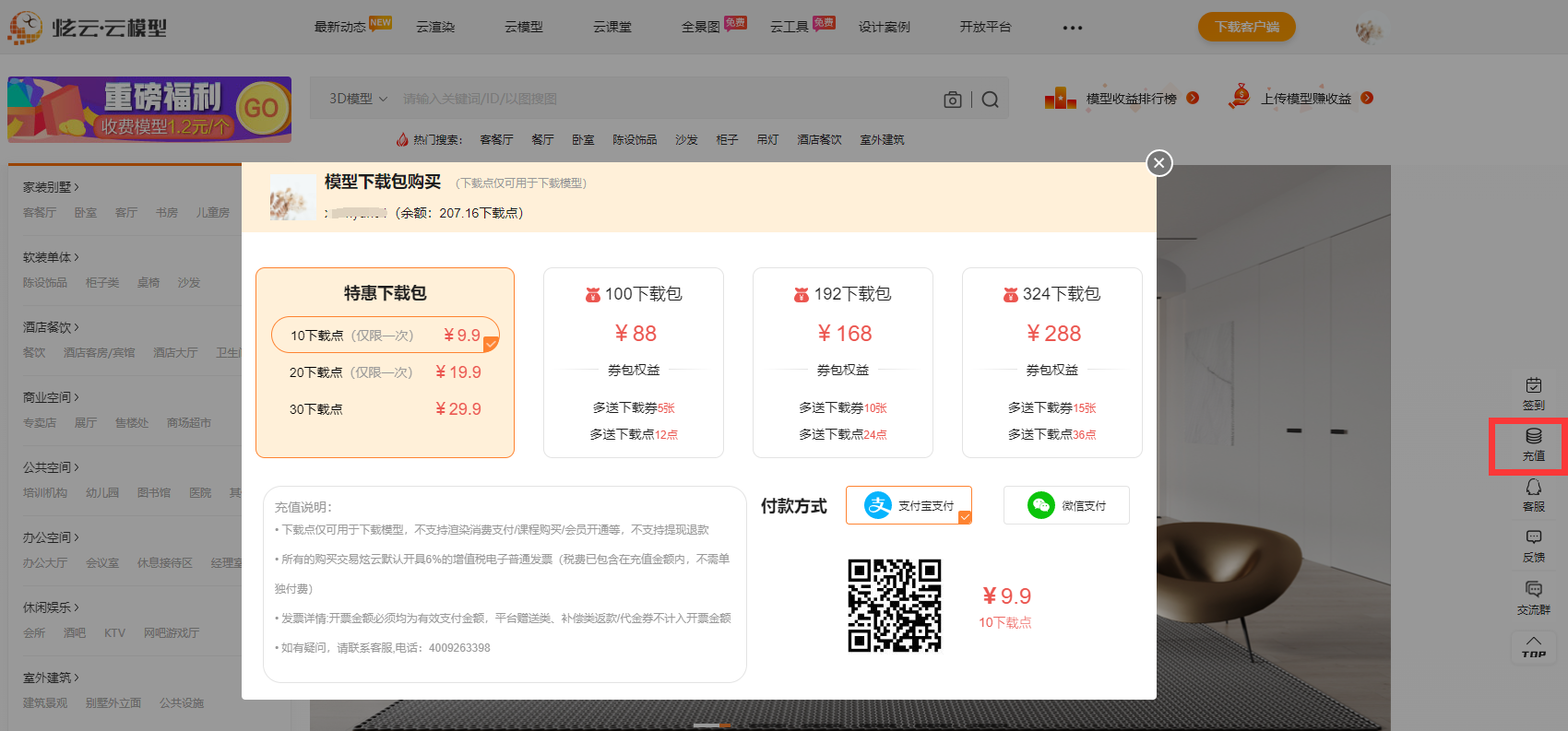Viewport: 1568px width, 731px height.
Task: Click the magnifier search icon
Action: 990,100
